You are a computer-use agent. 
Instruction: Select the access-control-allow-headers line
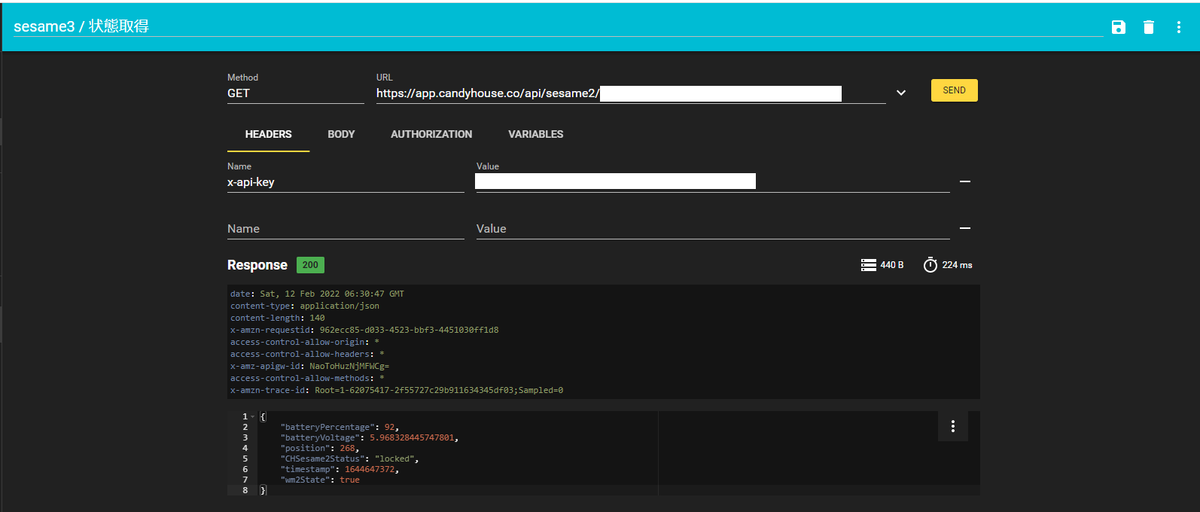point(307,354)
